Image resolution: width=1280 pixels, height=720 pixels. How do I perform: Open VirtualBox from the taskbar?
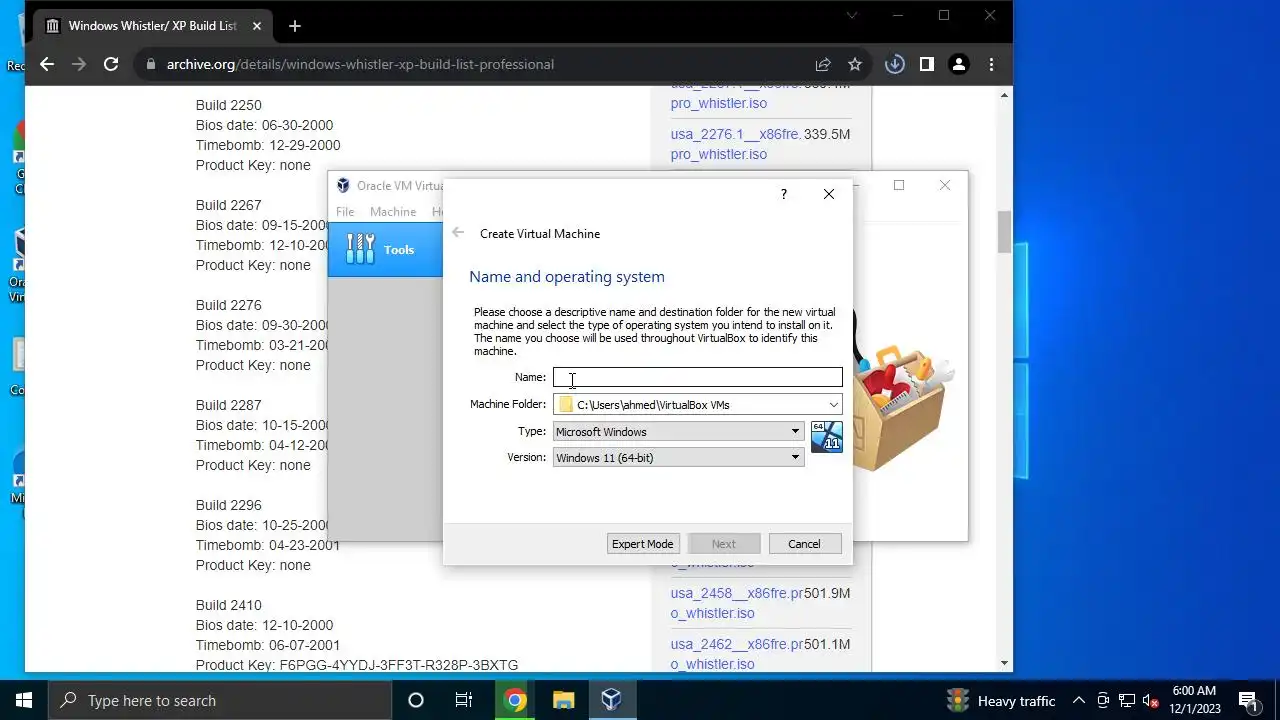(x=611, y=700)
